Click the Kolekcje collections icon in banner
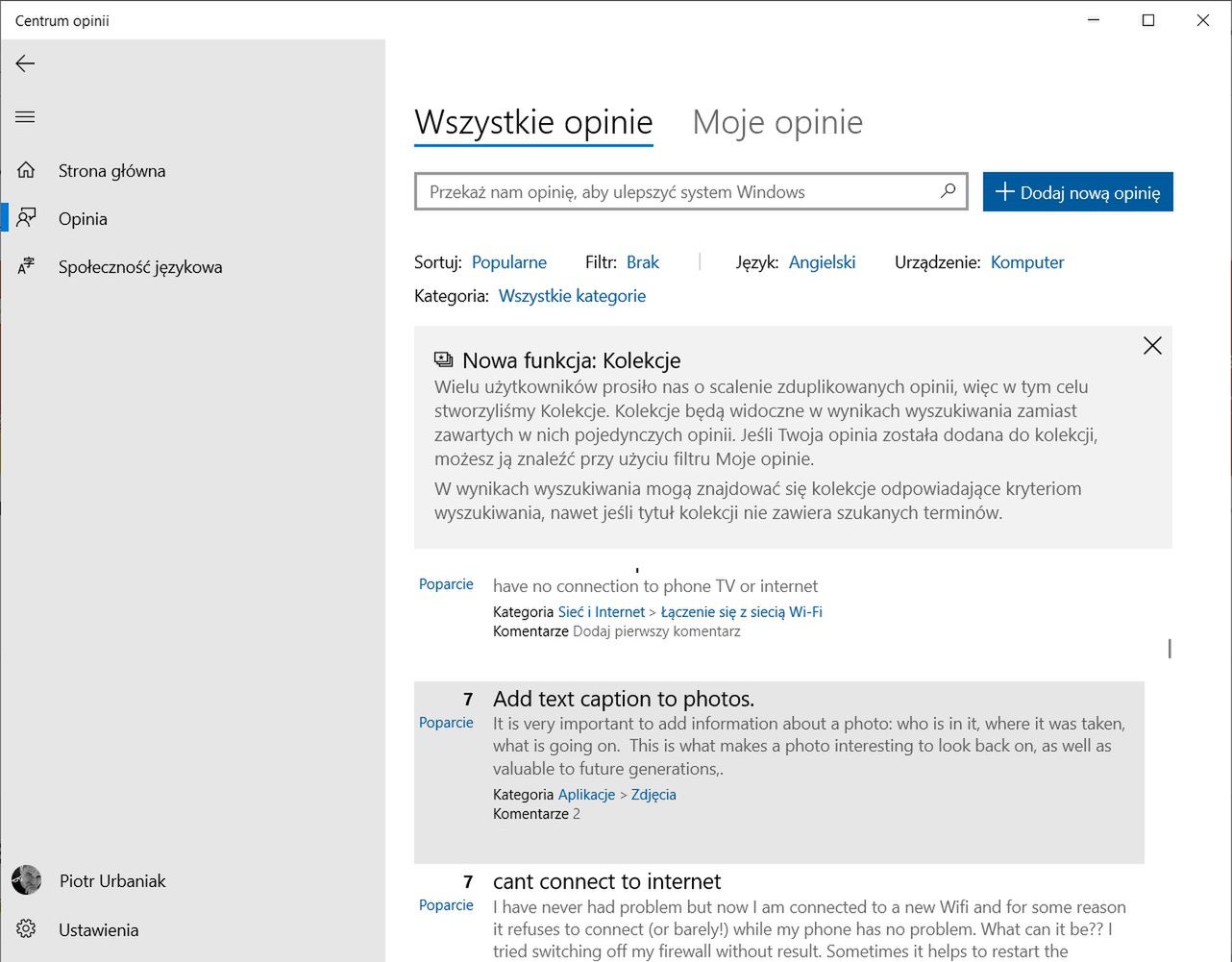Image resolution: width=1232 pixels, height=962 pixels. click(443, 359)
